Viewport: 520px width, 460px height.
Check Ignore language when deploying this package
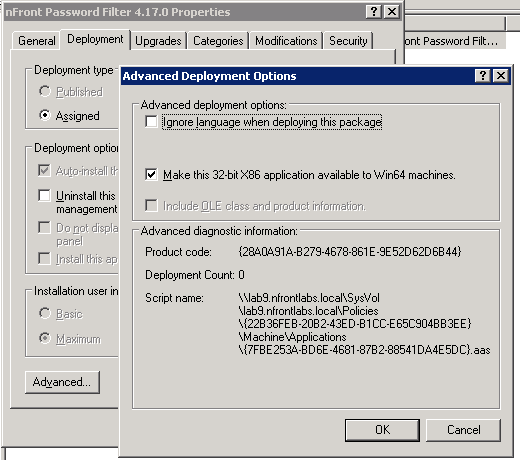click(x=151, y=122)
